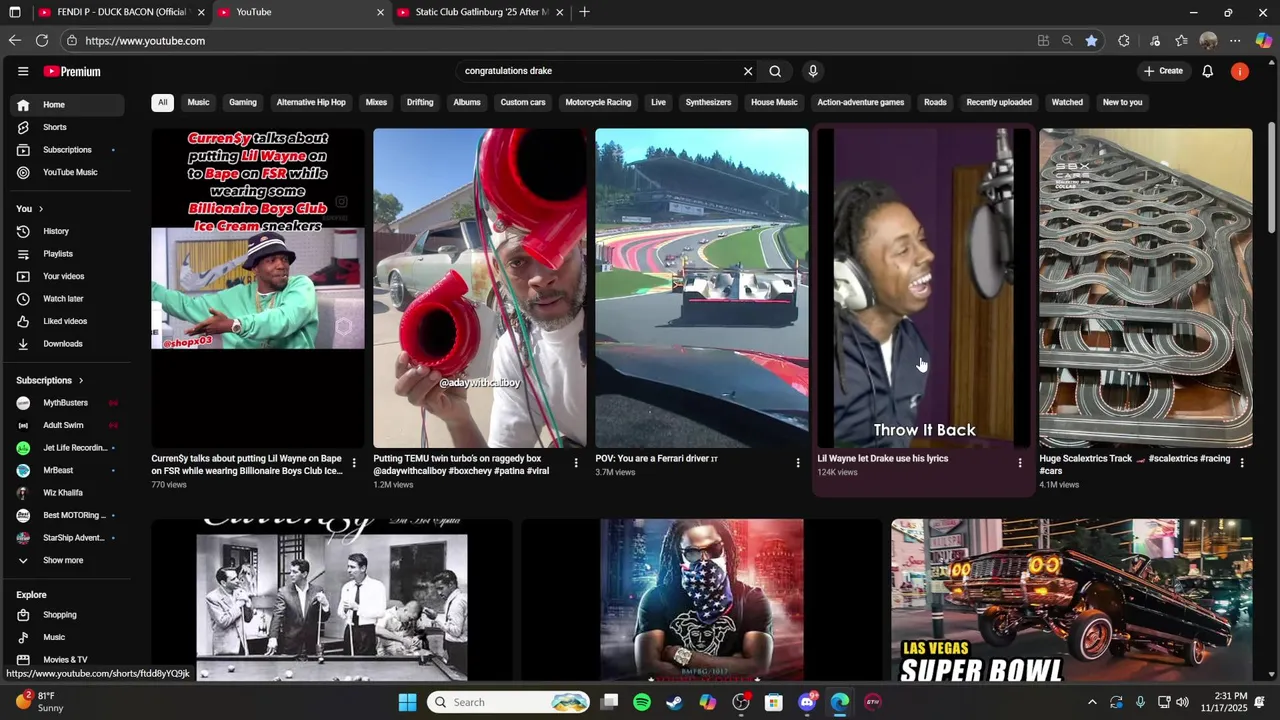
Task: Open more options for Huge Scalextrics Track short
Action: point(1242,463)
